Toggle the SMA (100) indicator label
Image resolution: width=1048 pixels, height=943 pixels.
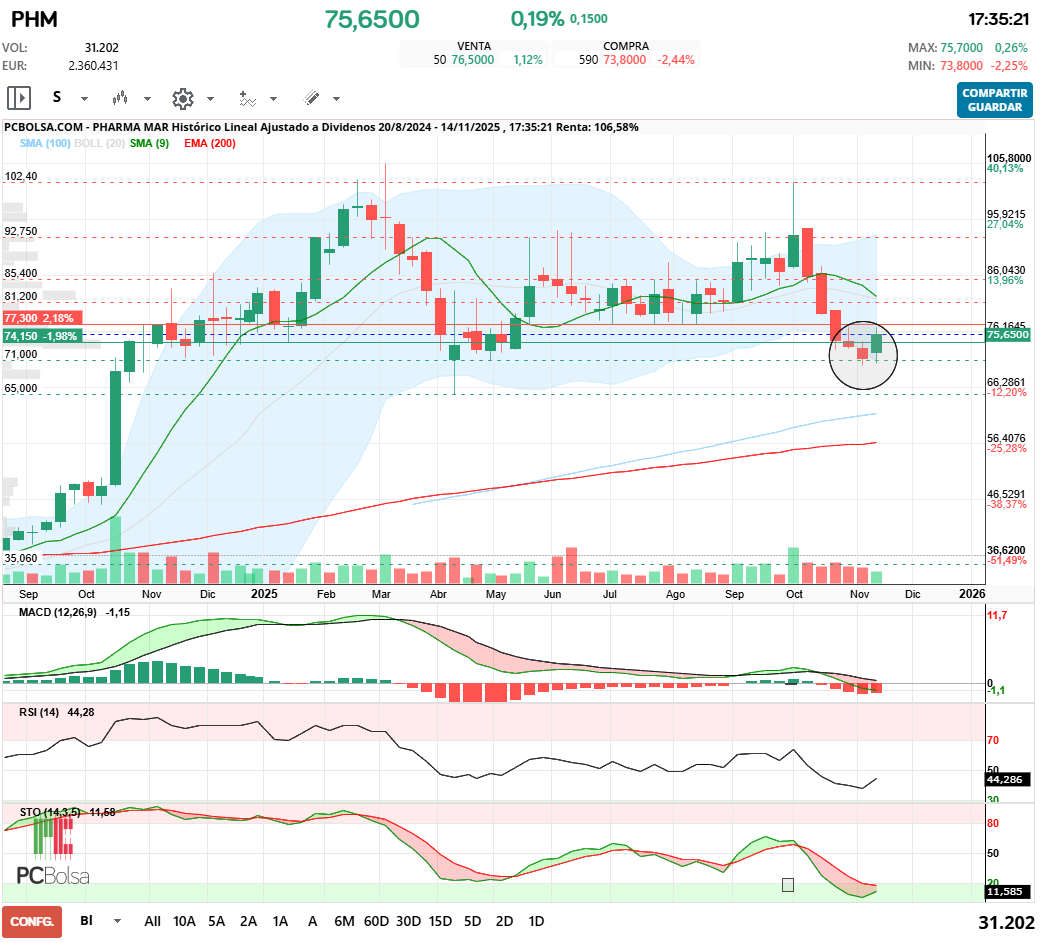coord(45,144)
